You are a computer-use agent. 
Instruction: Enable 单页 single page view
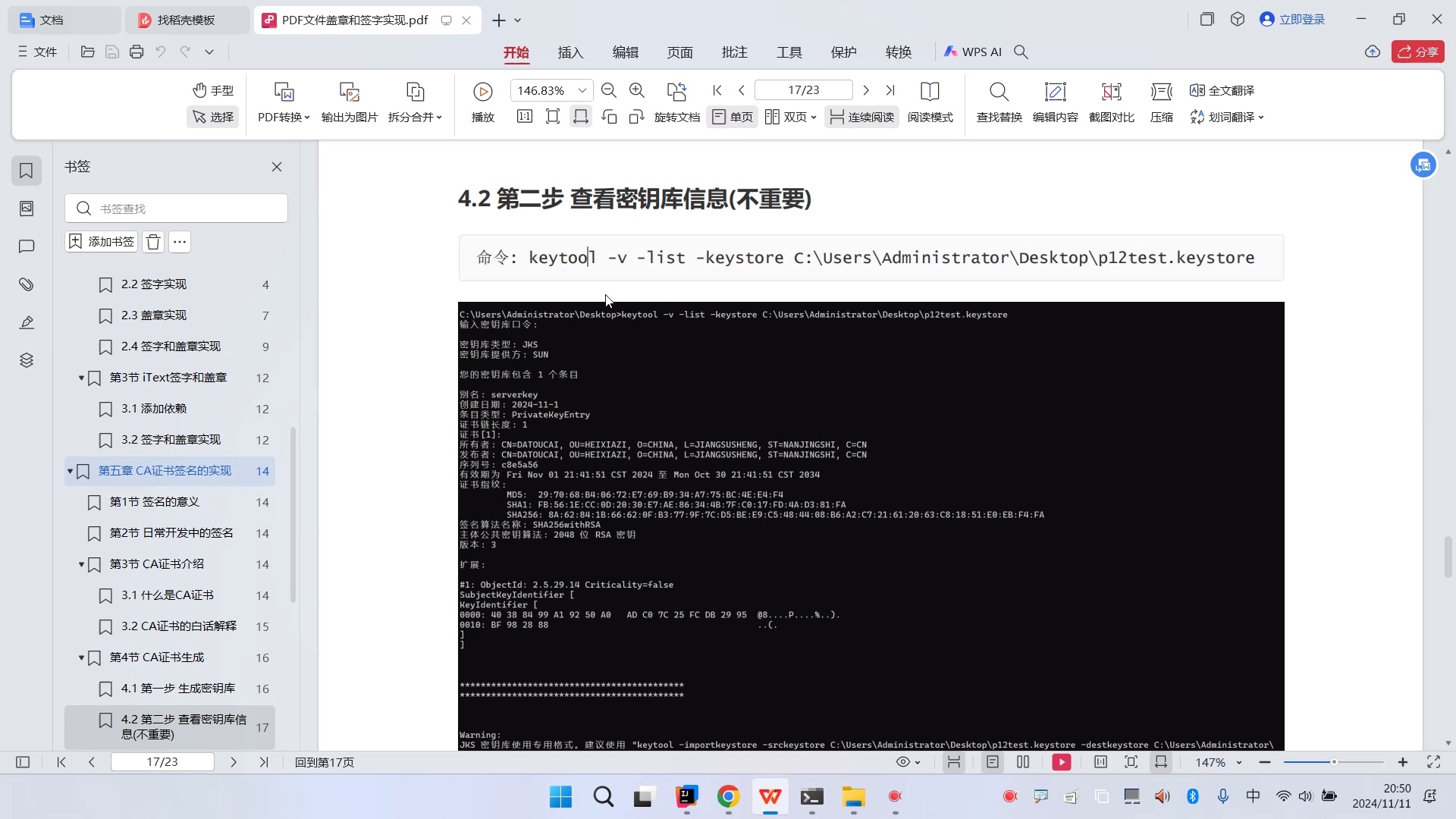[731, 117]
